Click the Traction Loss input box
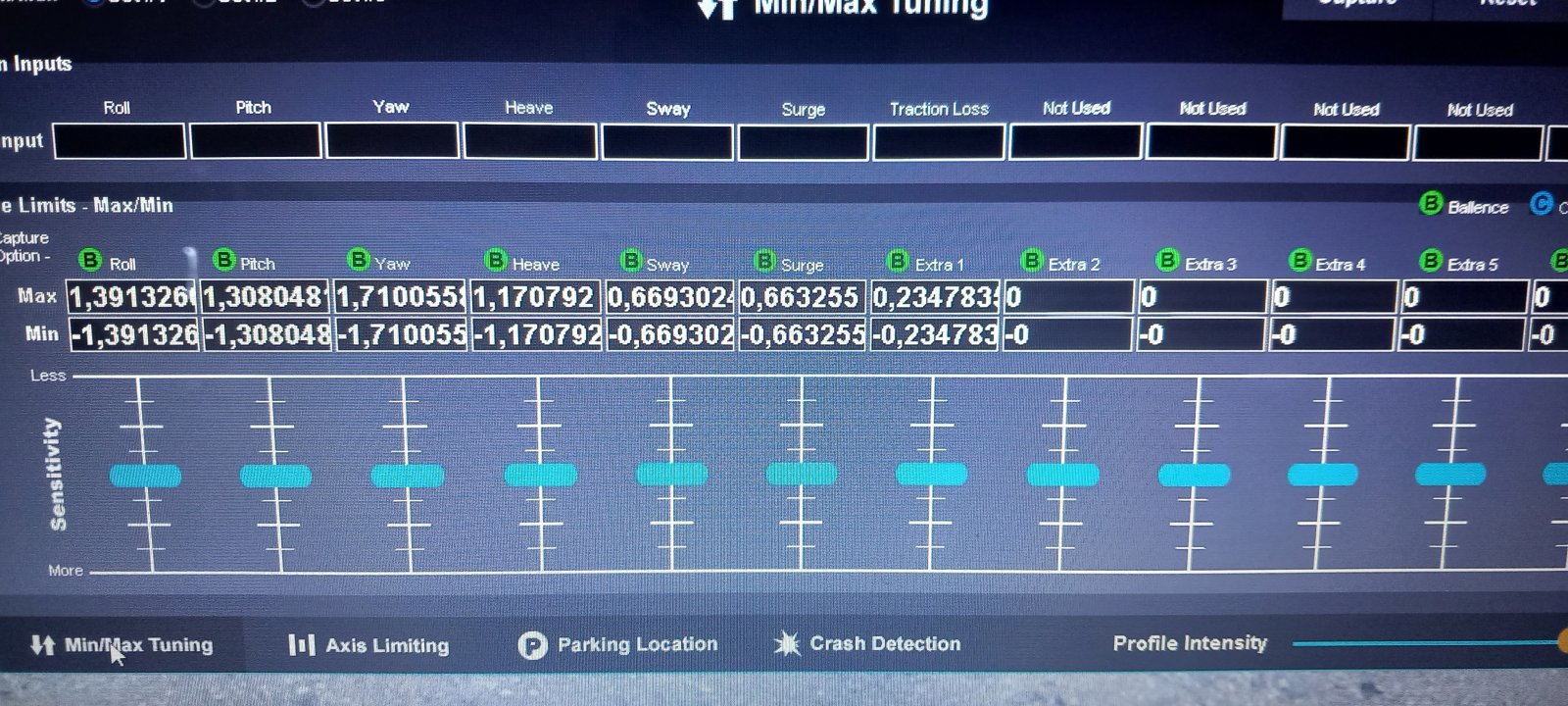This screenshot has width=1568, height=706. [x=939, y=142]
